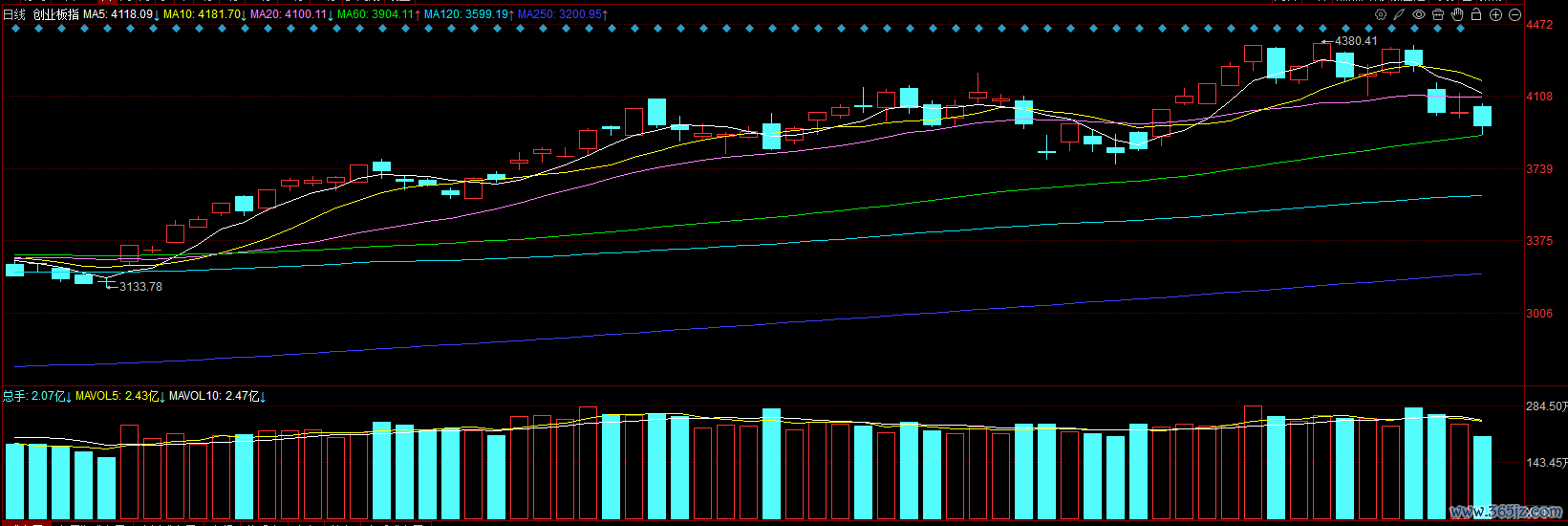Click the 3006 price axis label
Viewport: 1568px width, 526px height.
pyautogui.click(x=1539, y=314)
